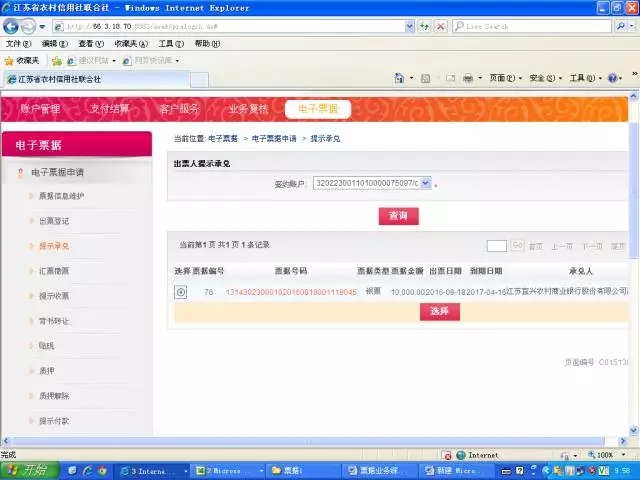640x480 pixels.
Task: Open the 工具(T) menu in menu bar
Action: (169, 44)
